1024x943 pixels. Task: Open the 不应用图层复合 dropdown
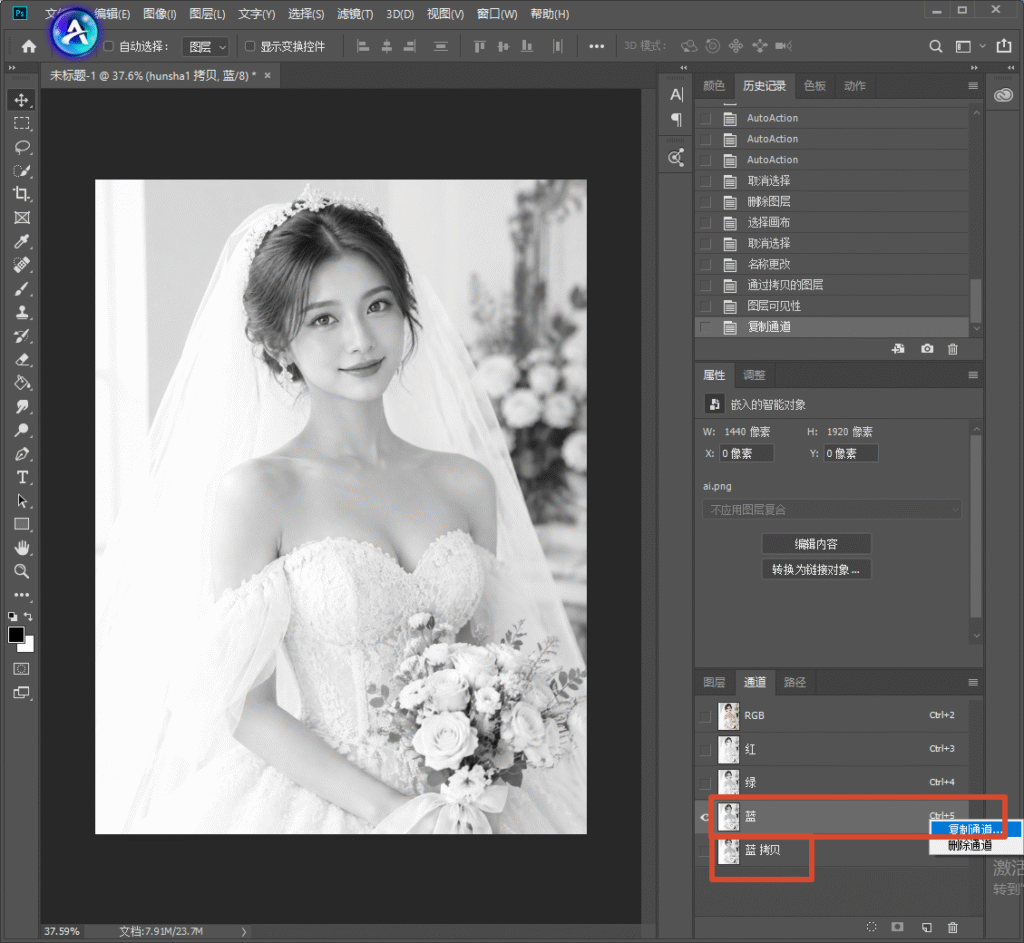(831, 510)
